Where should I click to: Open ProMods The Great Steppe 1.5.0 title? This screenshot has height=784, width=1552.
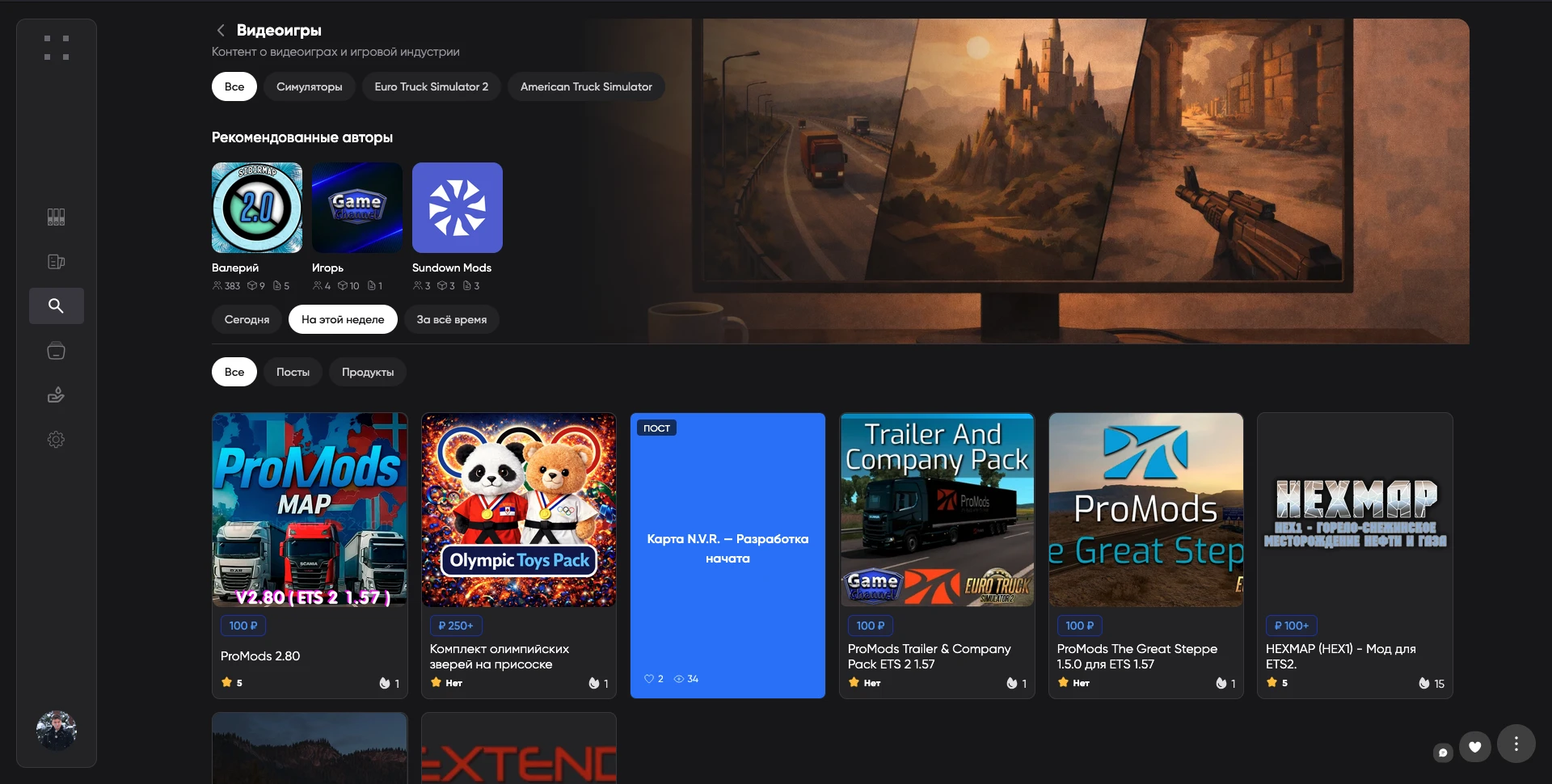[1137, 656]
